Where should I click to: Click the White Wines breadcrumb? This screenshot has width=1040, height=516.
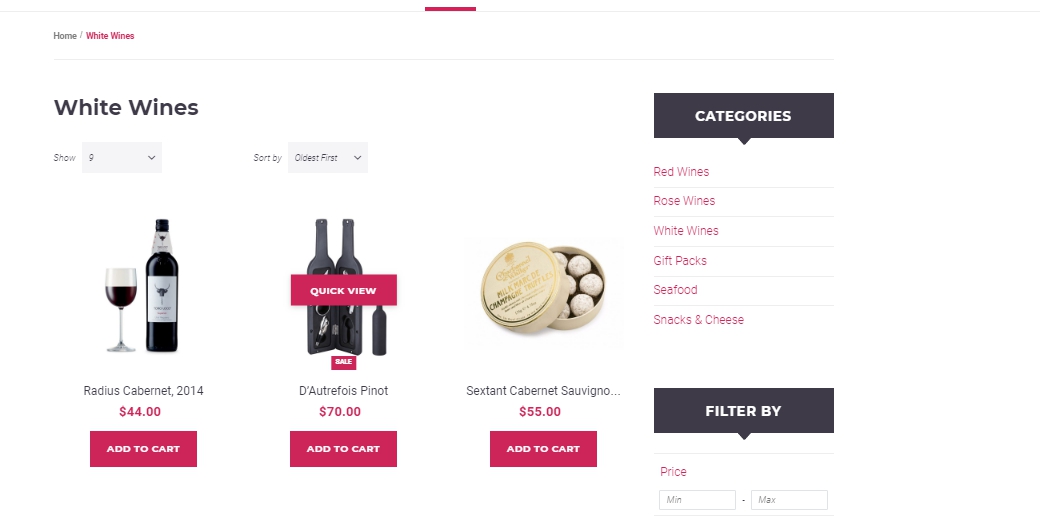[110, 36]
